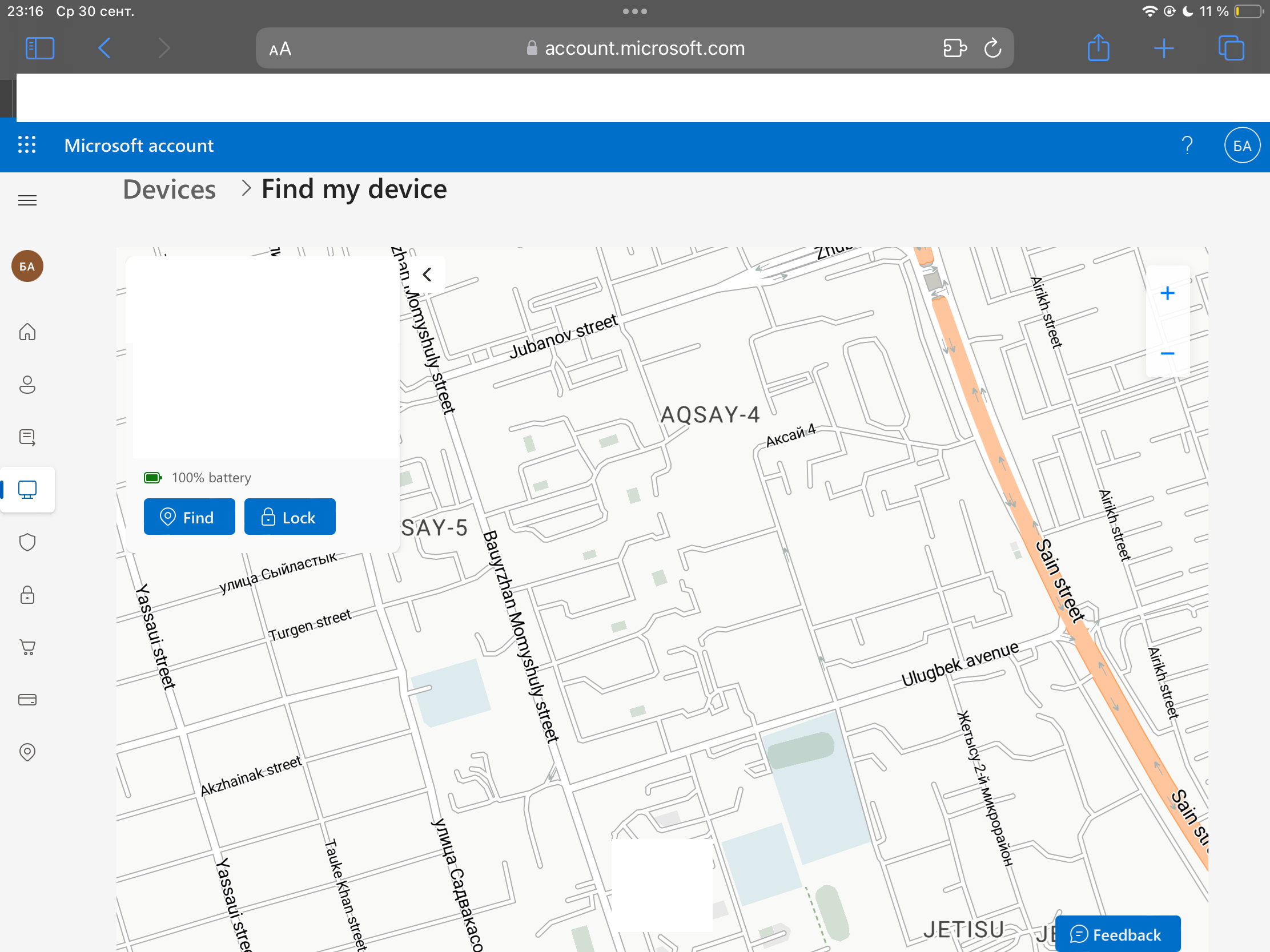
Task: Collapse the device info panel
Action: pos(427,275)
